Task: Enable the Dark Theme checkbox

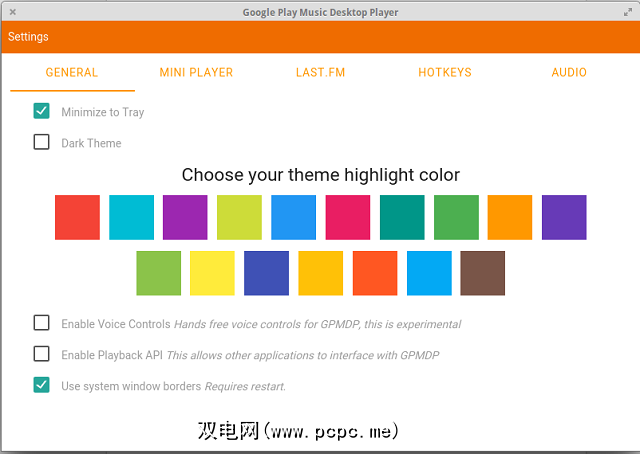Action: coord(42,142)
